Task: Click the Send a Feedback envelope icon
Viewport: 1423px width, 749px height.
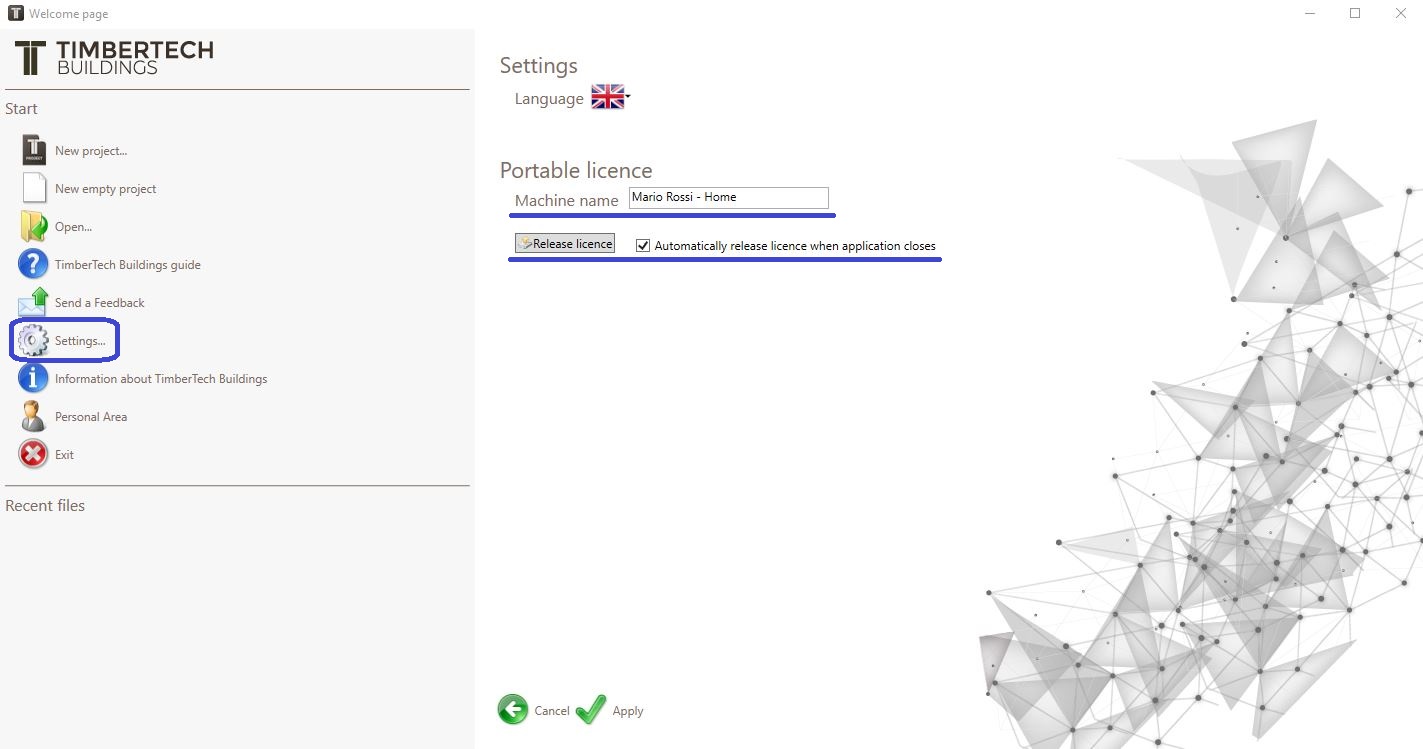Action: [33, 302]
